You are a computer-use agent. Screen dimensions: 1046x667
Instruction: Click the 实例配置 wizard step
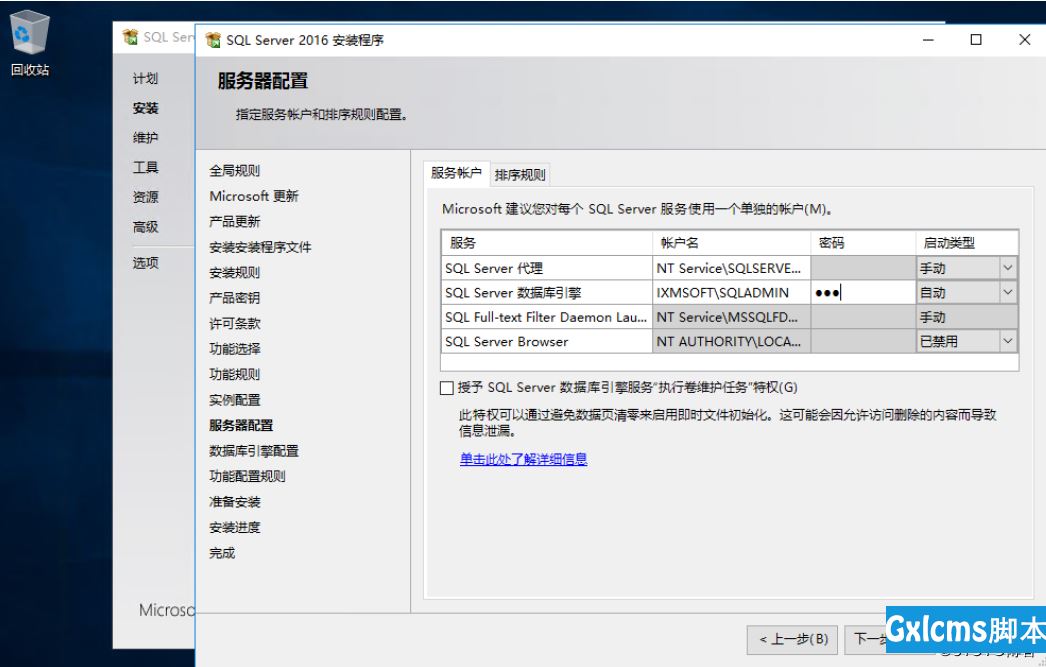click(234, 400)
